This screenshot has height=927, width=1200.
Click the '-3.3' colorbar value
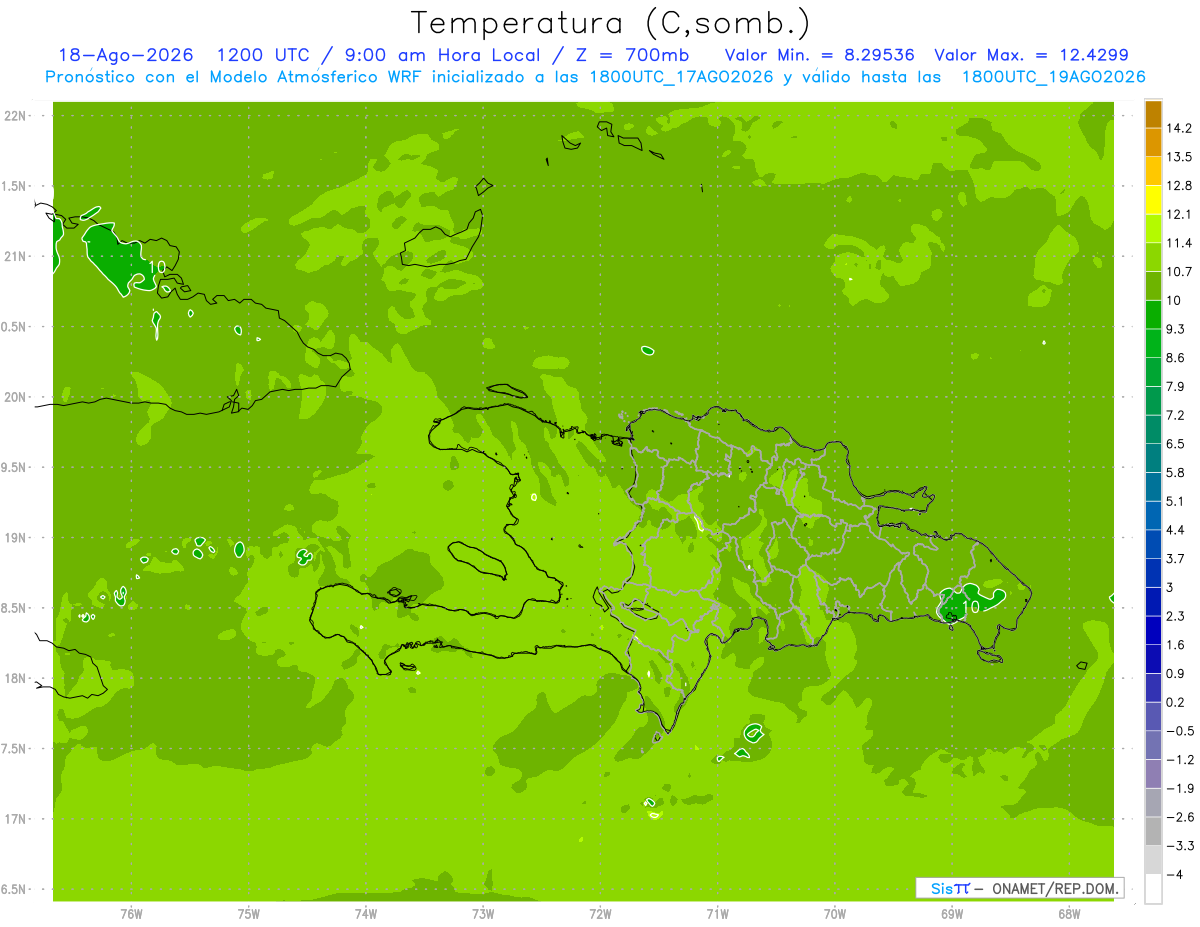pos(1179,846)
